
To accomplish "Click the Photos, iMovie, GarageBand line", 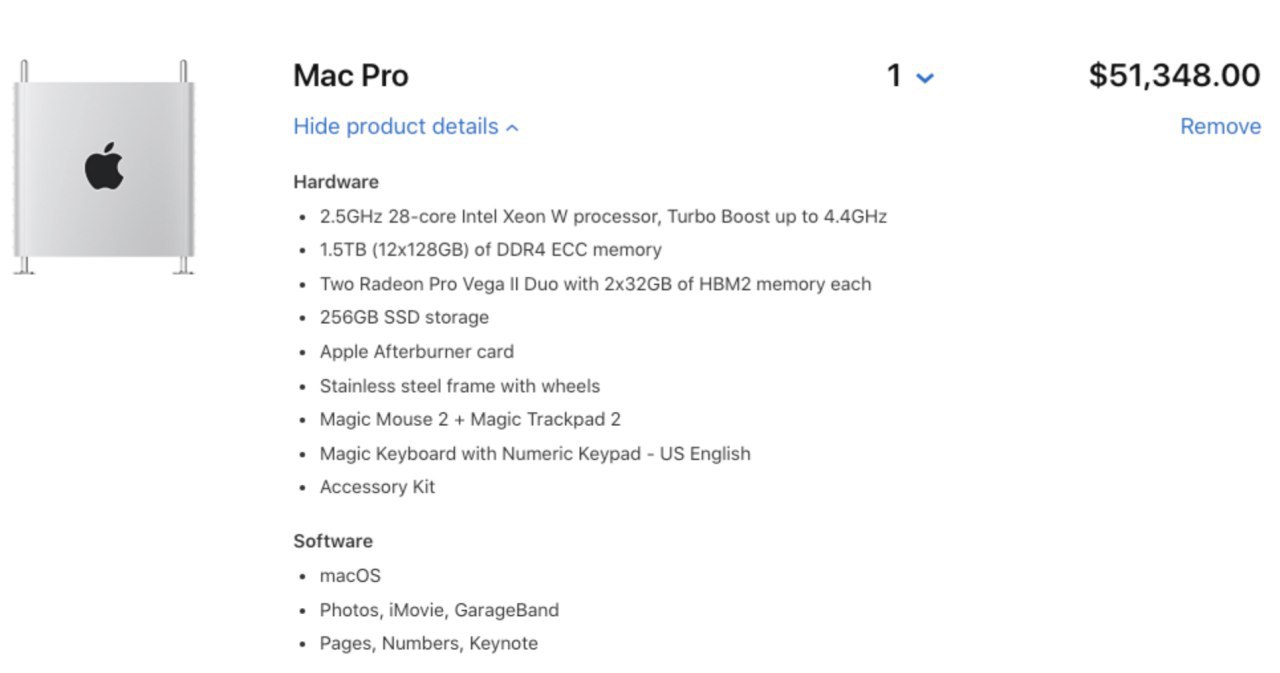I will pyautogui.click(x=439, y=610).
